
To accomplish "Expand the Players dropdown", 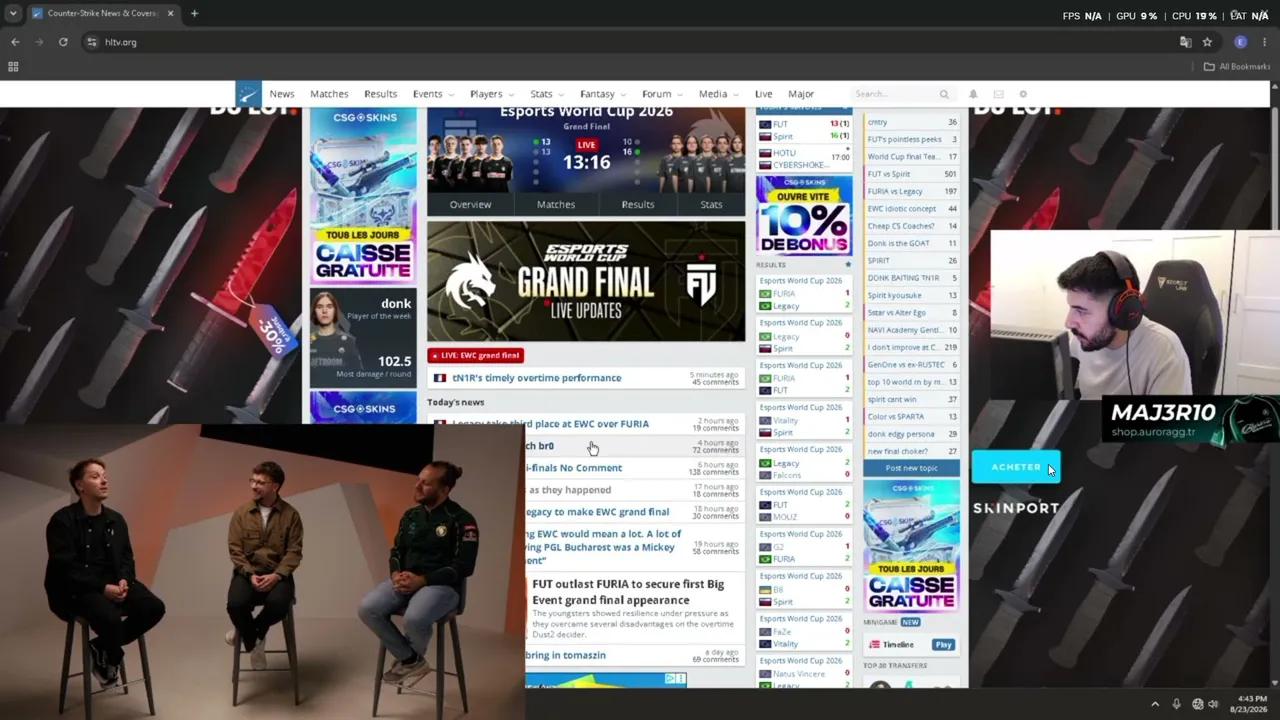I will (x=491, y=94).
